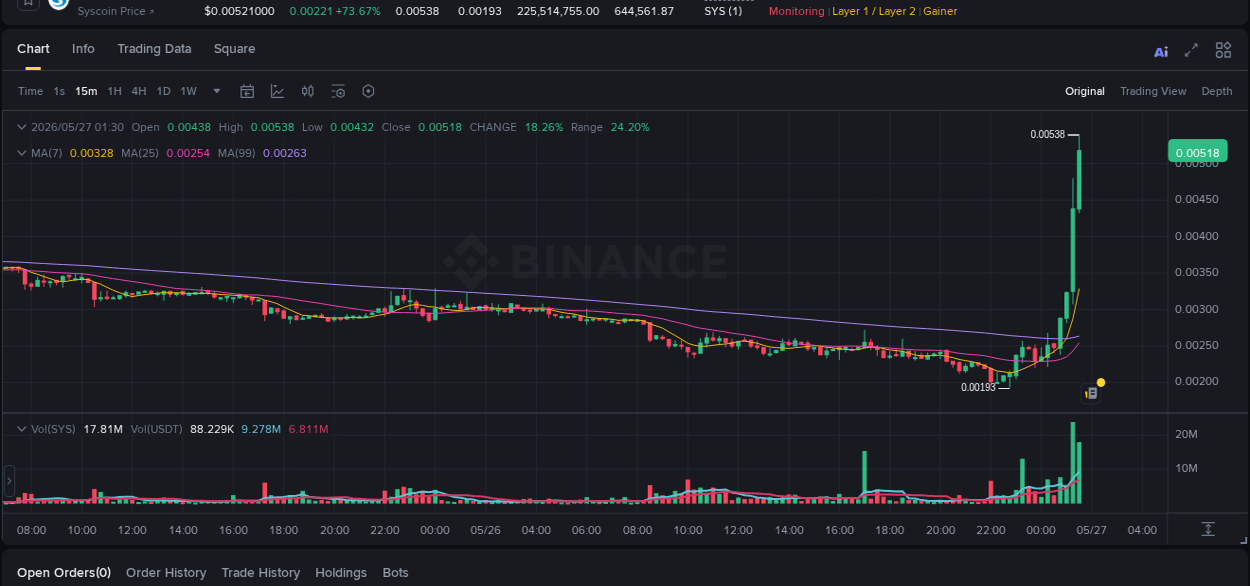Open the chart list-settings icon
The width and height of the screenshot is (1250, 586).
point(338,91)
